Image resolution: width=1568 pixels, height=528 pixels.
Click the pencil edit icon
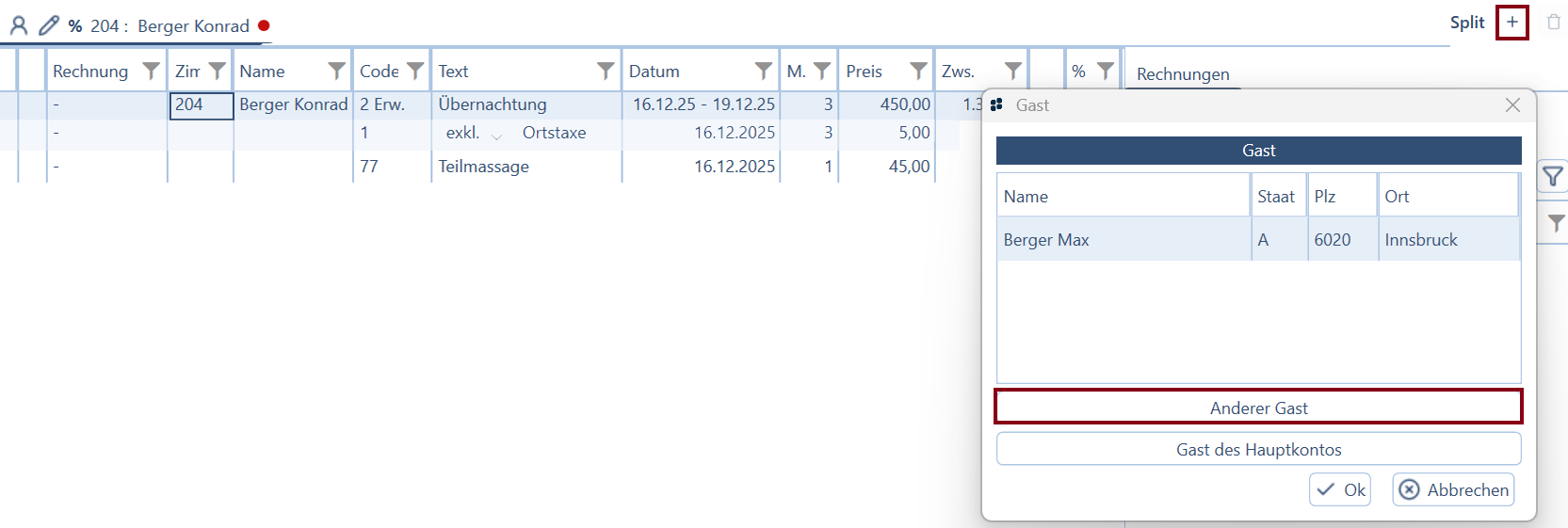point(48,25)
